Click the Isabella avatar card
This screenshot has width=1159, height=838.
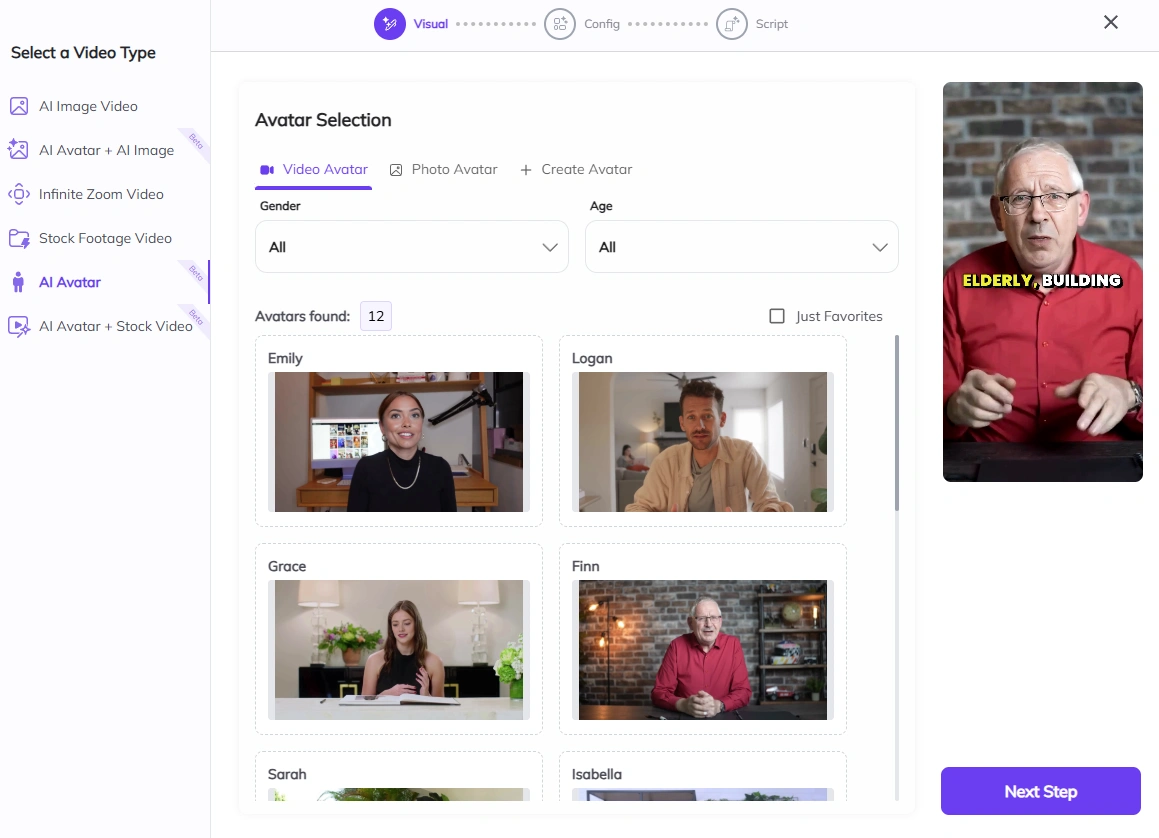[x=703, y=776]
